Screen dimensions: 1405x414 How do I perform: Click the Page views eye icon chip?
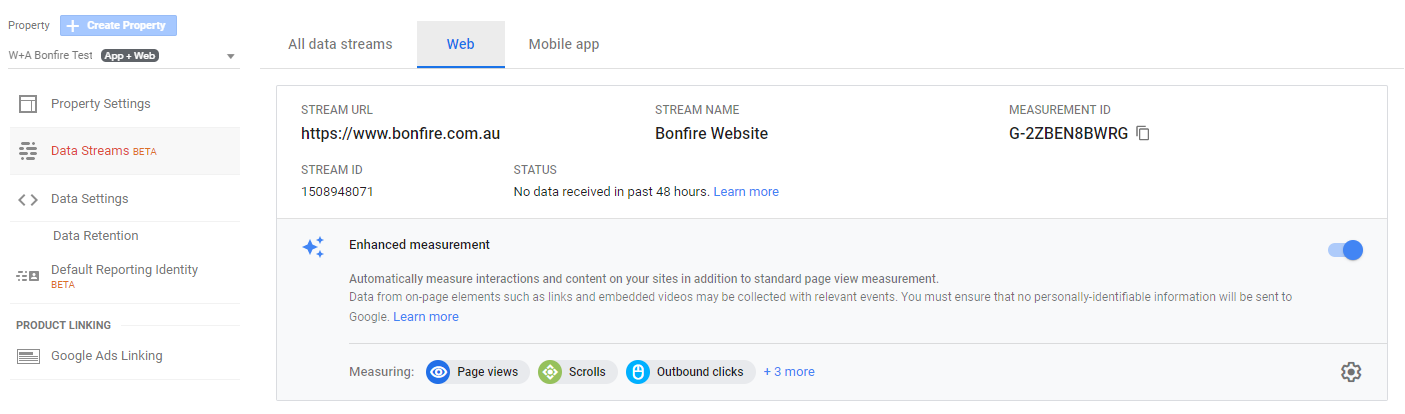438,372
